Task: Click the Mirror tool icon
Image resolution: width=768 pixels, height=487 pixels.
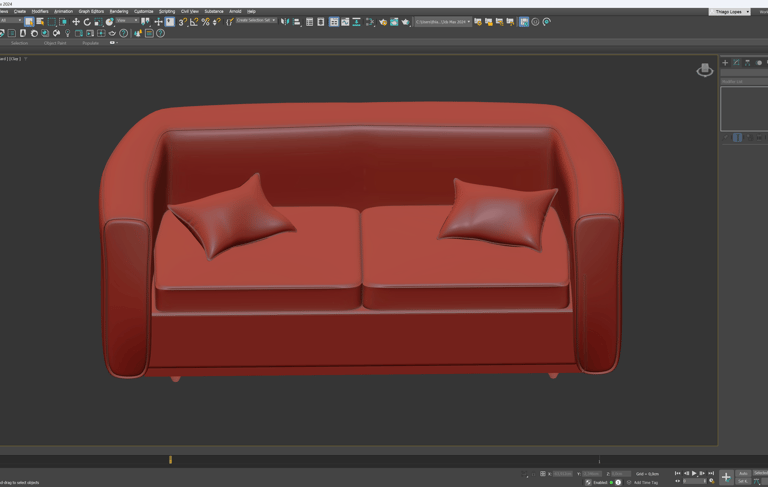Action: [x=285, y=21]
